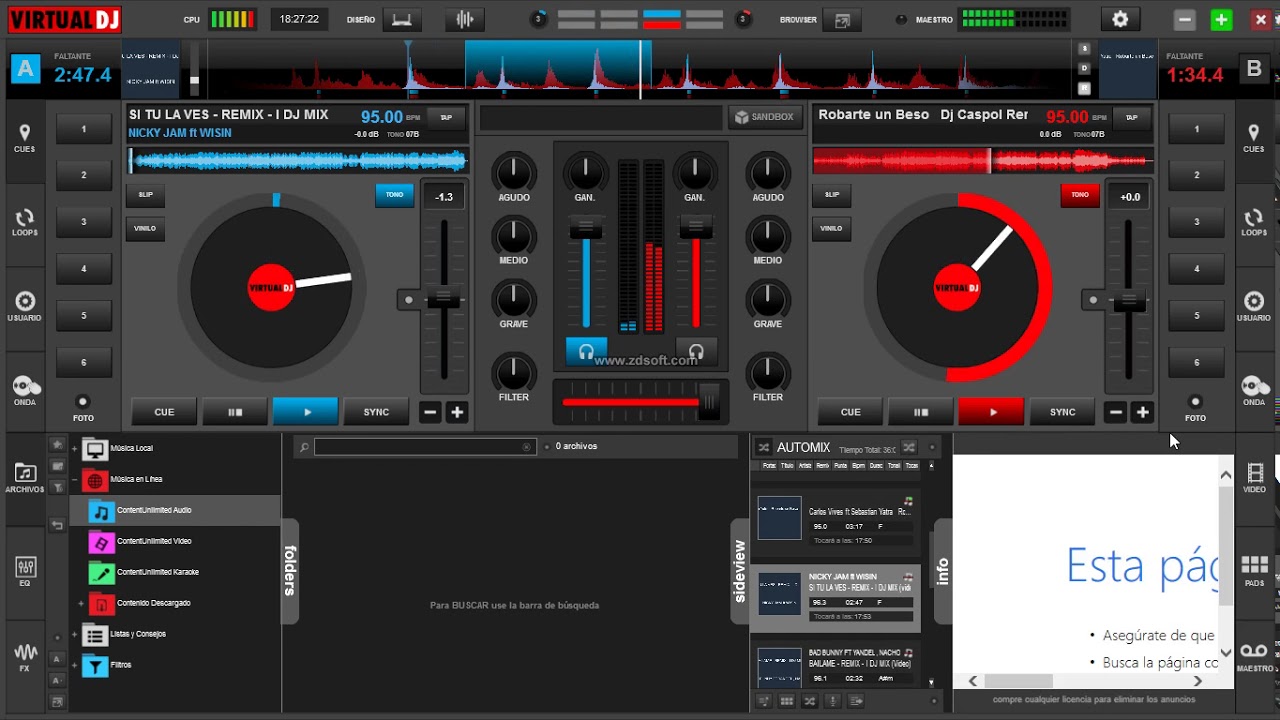Screen dimensions: 1280x720
Task: Click the automix repeat icon next to Tiempo Total
Action: click(908, 447)
